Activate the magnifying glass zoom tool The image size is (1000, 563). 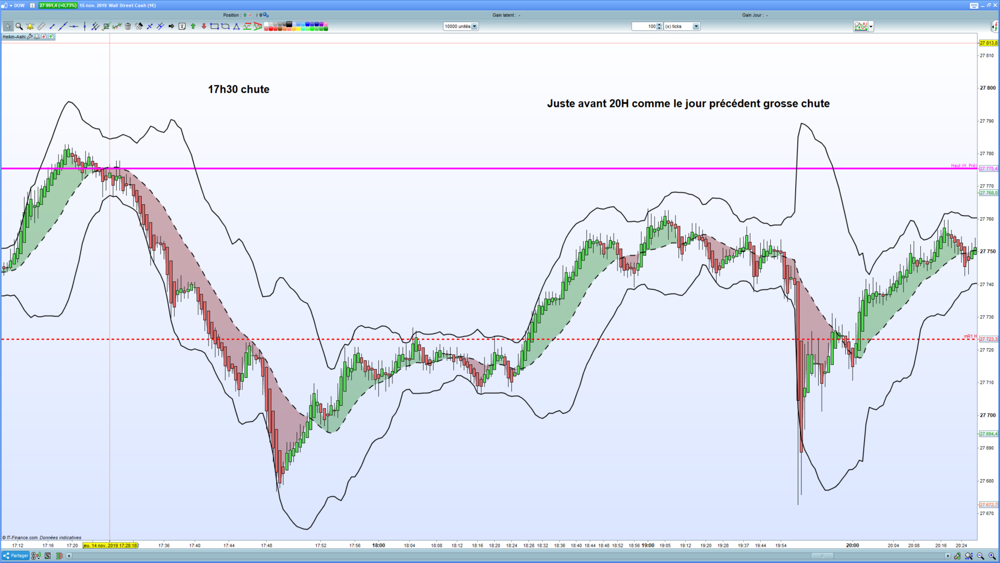tap(19, 26)
